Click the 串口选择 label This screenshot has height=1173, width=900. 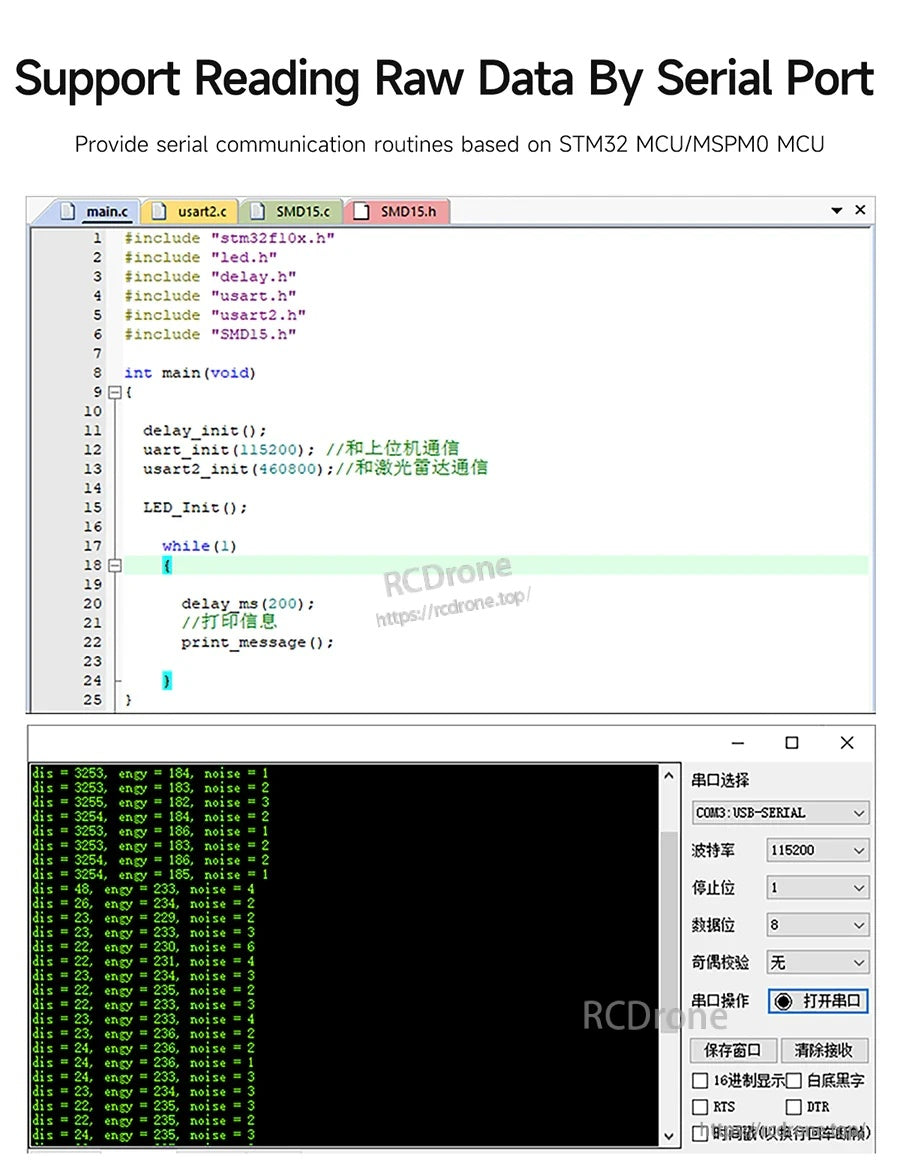click(720, 780)
